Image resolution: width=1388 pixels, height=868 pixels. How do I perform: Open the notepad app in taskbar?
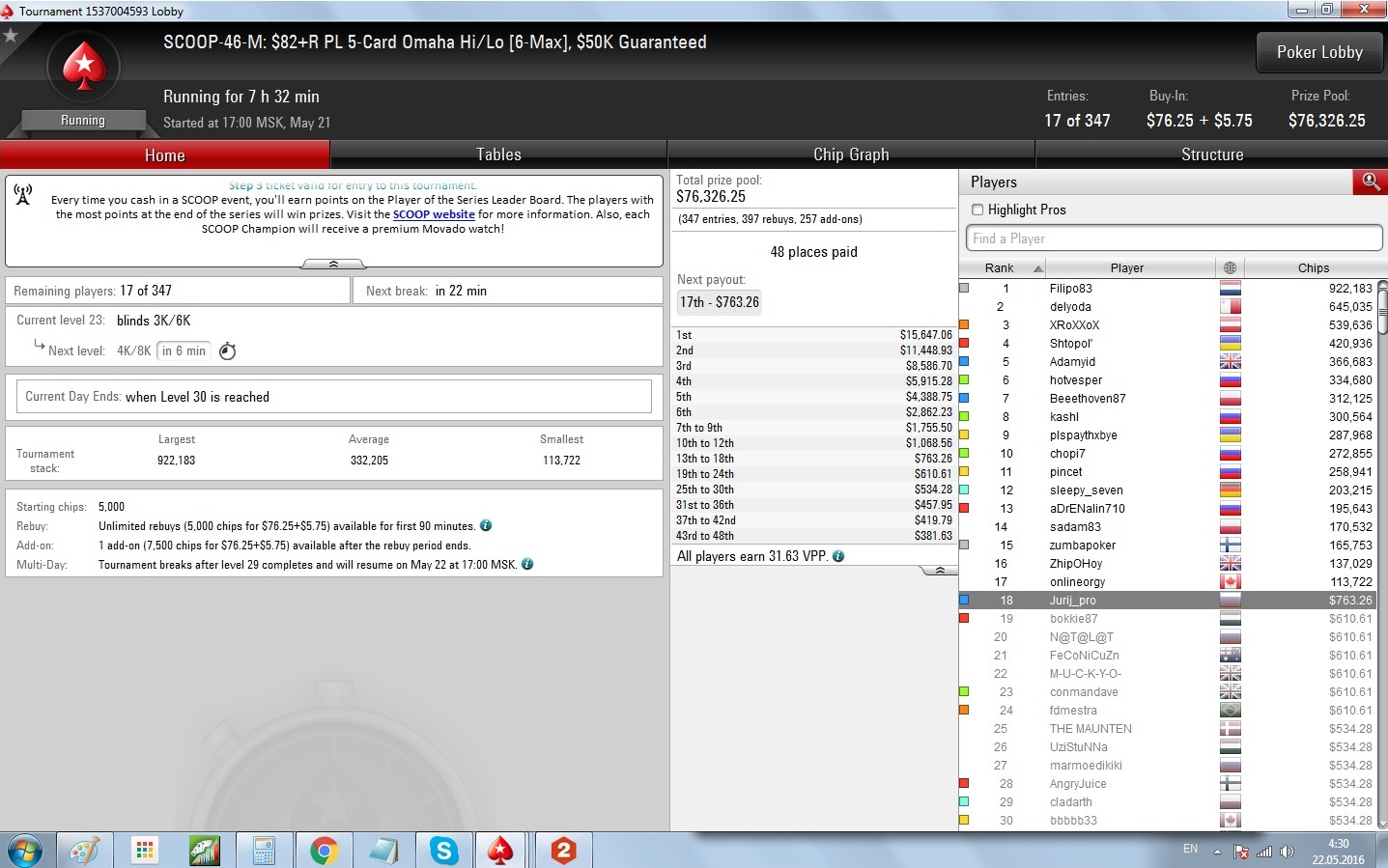[383, 851]
